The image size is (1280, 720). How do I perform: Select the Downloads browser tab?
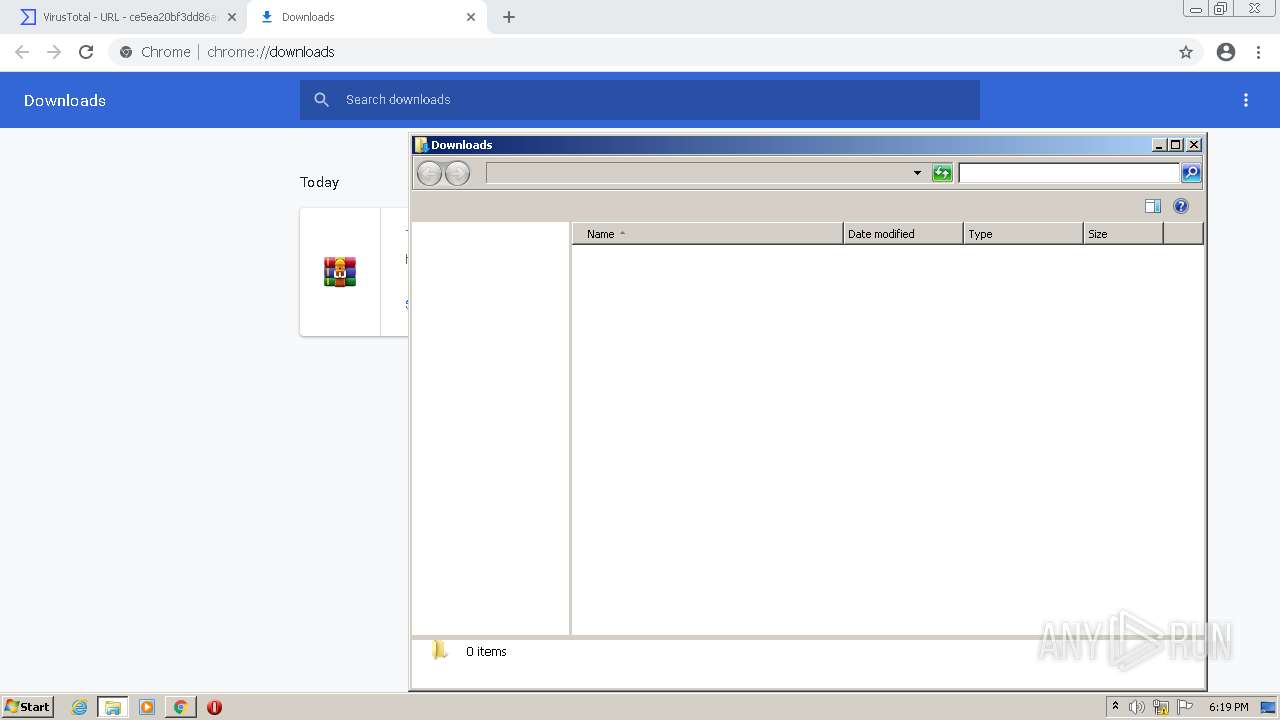pos(365,17)
